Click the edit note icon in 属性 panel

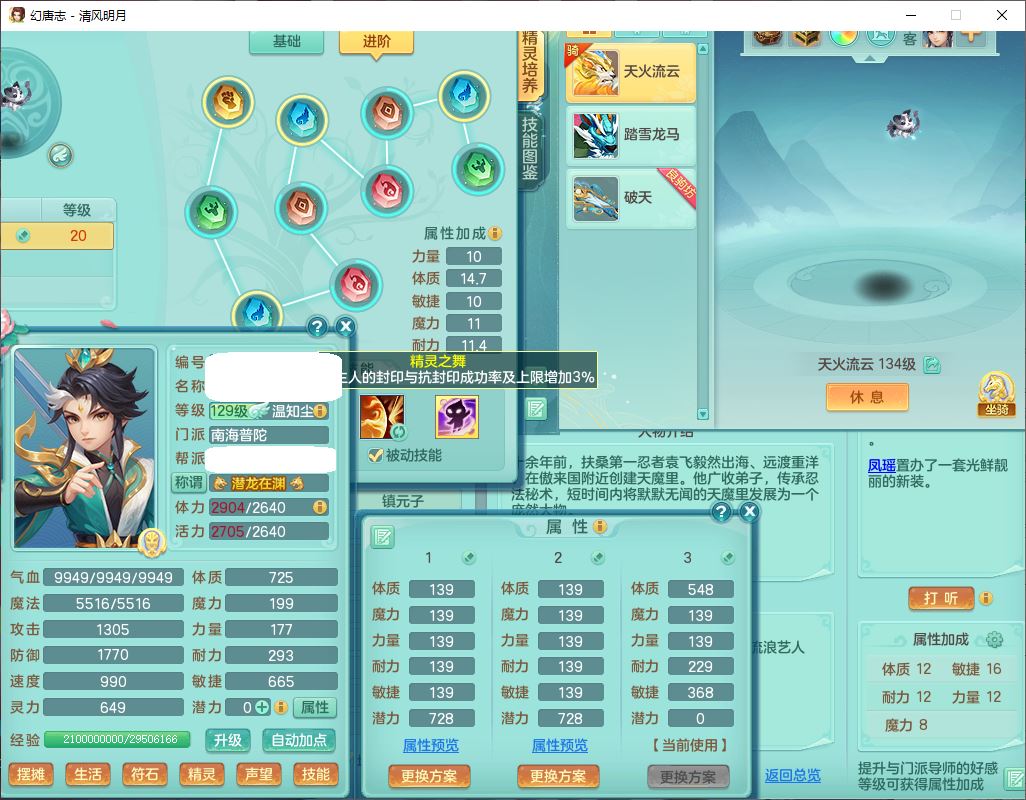click(x=382, y=538)
